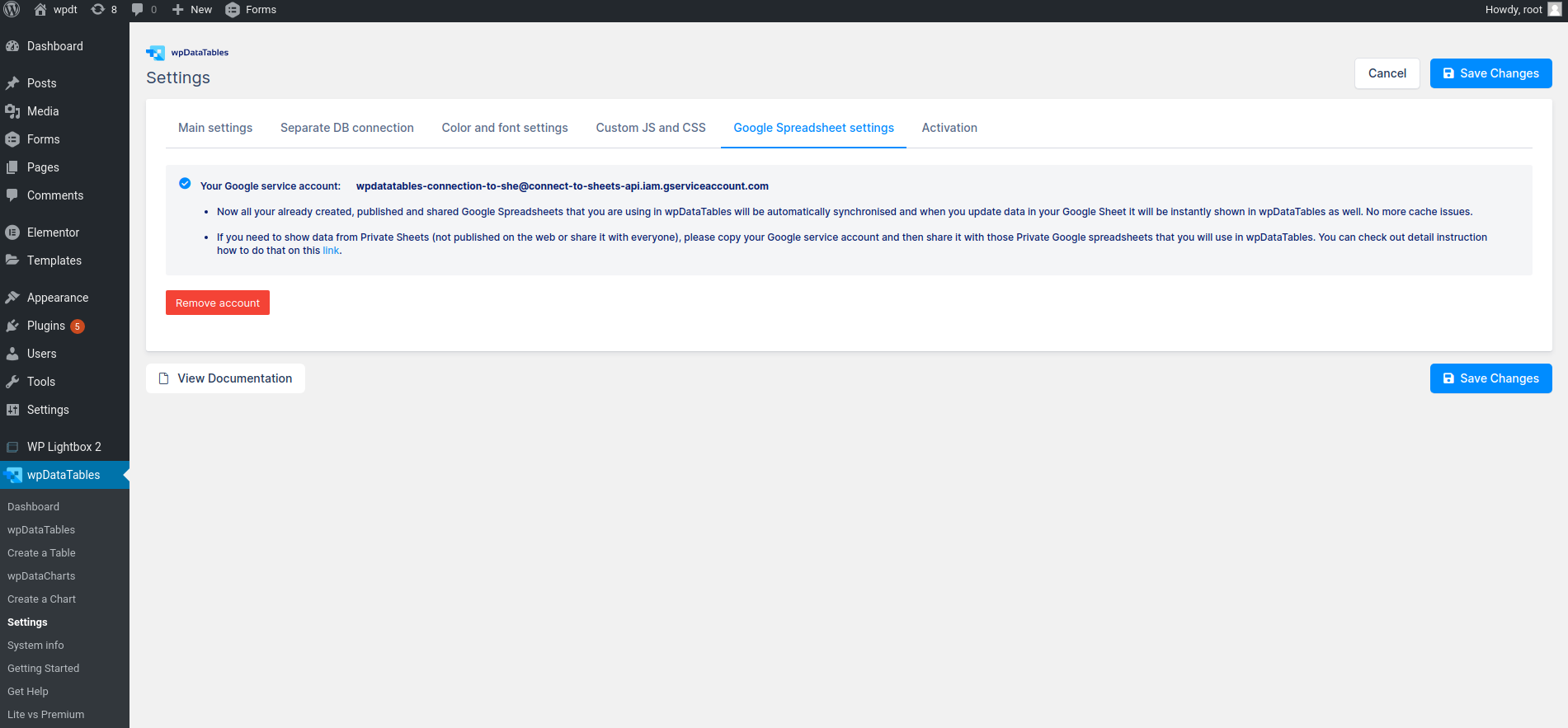Click the Plugins update count badge 5
The image size is (1568, 728).
point(78,326)
